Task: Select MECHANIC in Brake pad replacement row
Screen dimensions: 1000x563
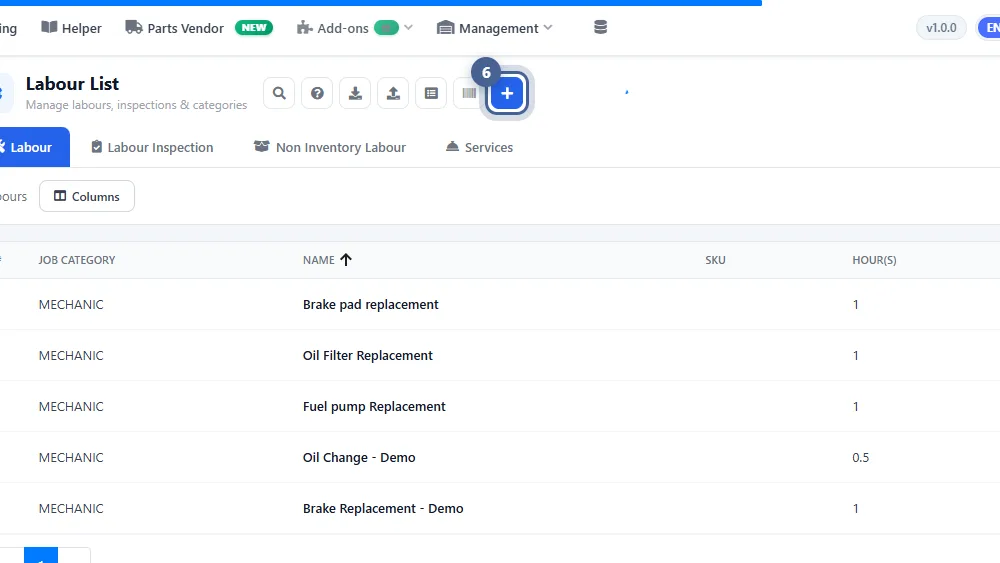Action: 71,305
